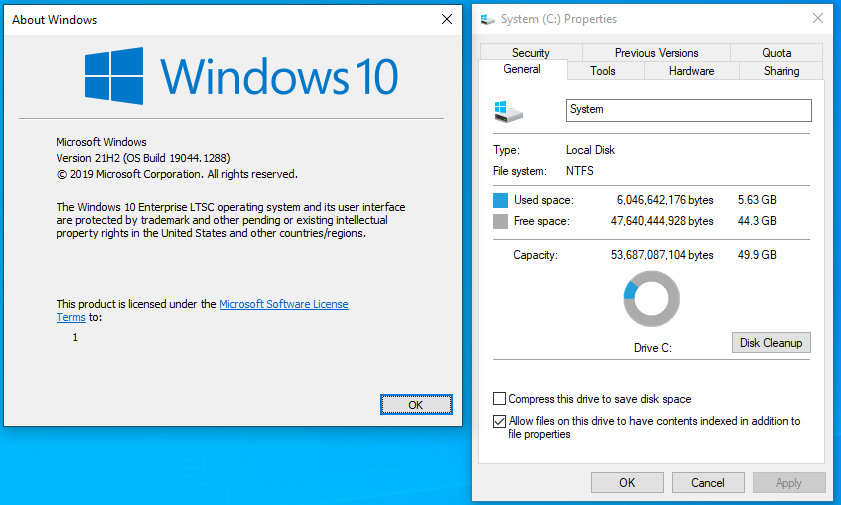The image size is (841, 505).
Task: Uncheck Allow files on this drive to be indexed
Action: tap(499, 421)
